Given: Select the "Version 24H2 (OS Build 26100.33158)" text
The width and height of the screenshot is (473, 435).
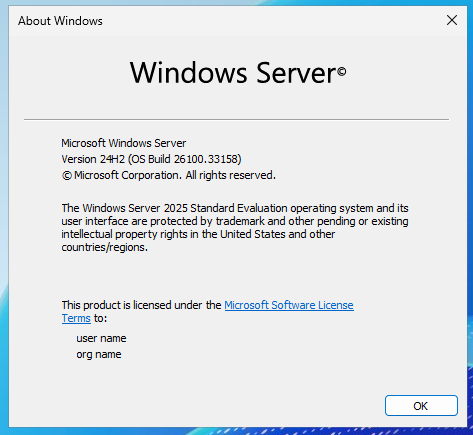Looking at the screenshot, I should [x=151, y=159].
